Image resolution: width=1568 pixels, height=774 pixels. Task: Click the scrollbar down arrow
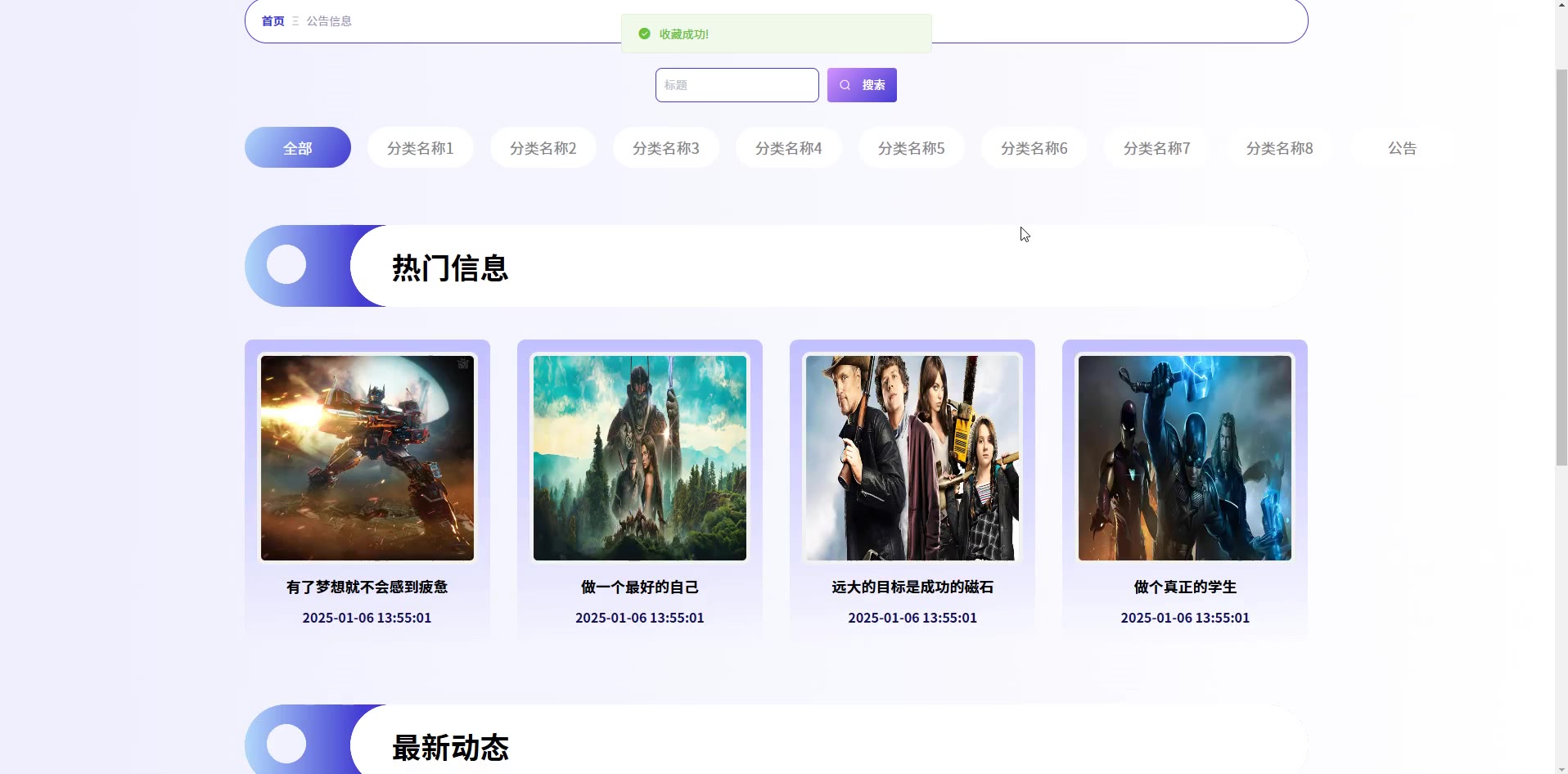pos(1561,768)
